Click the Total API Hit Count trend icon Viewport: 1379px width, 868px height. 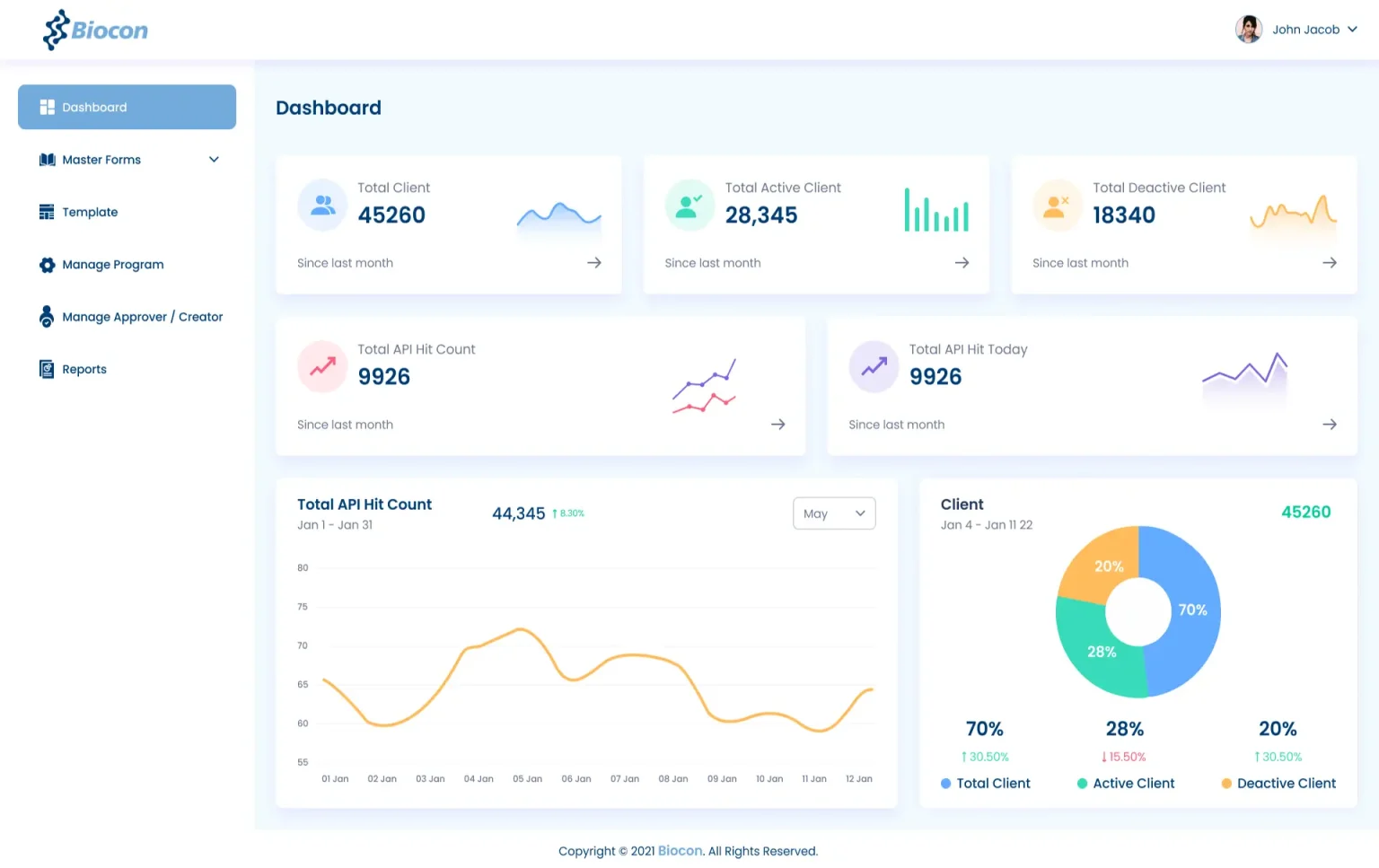(322, 367)
